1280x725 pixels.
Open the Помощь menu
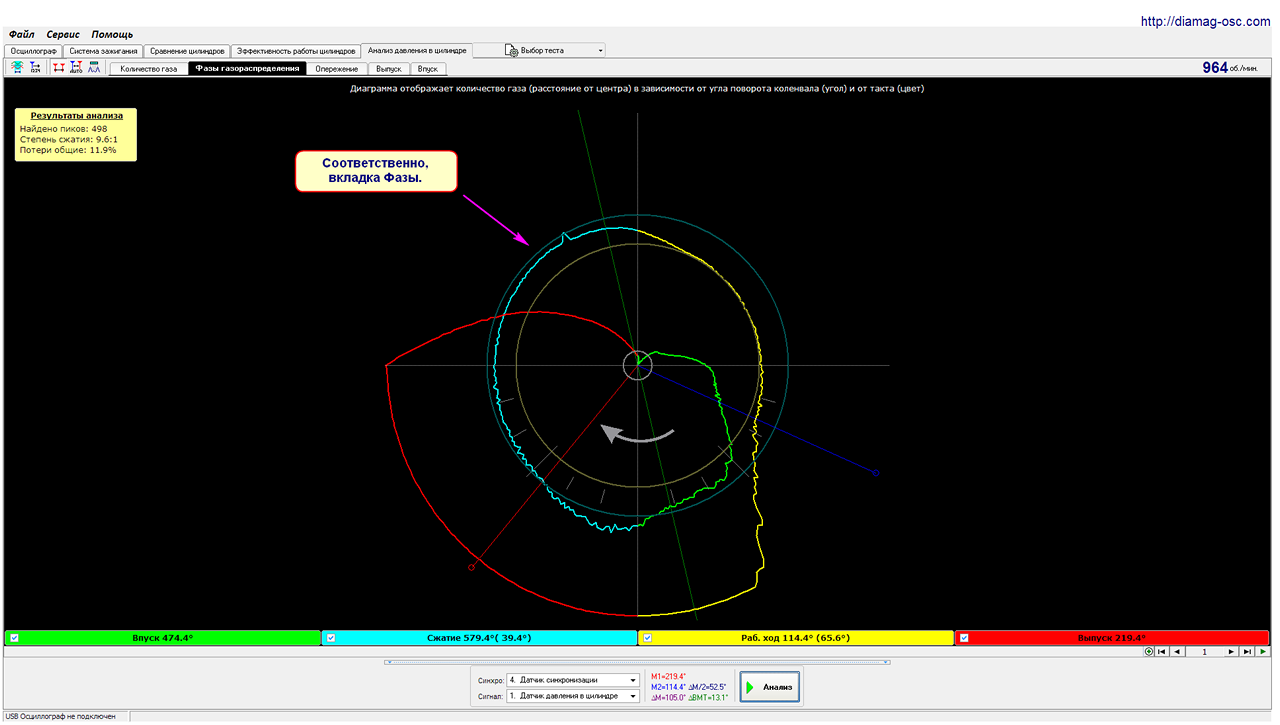click(x=112, y=34)
